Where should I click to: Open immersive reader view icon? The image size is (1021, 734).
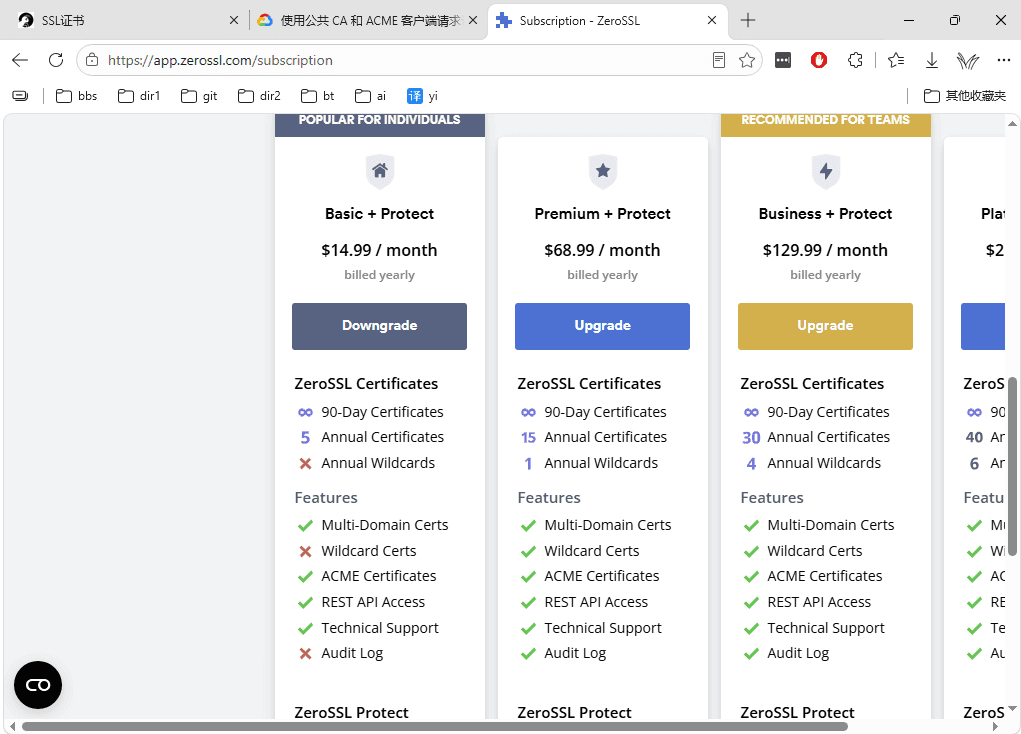tap(719, 61)
